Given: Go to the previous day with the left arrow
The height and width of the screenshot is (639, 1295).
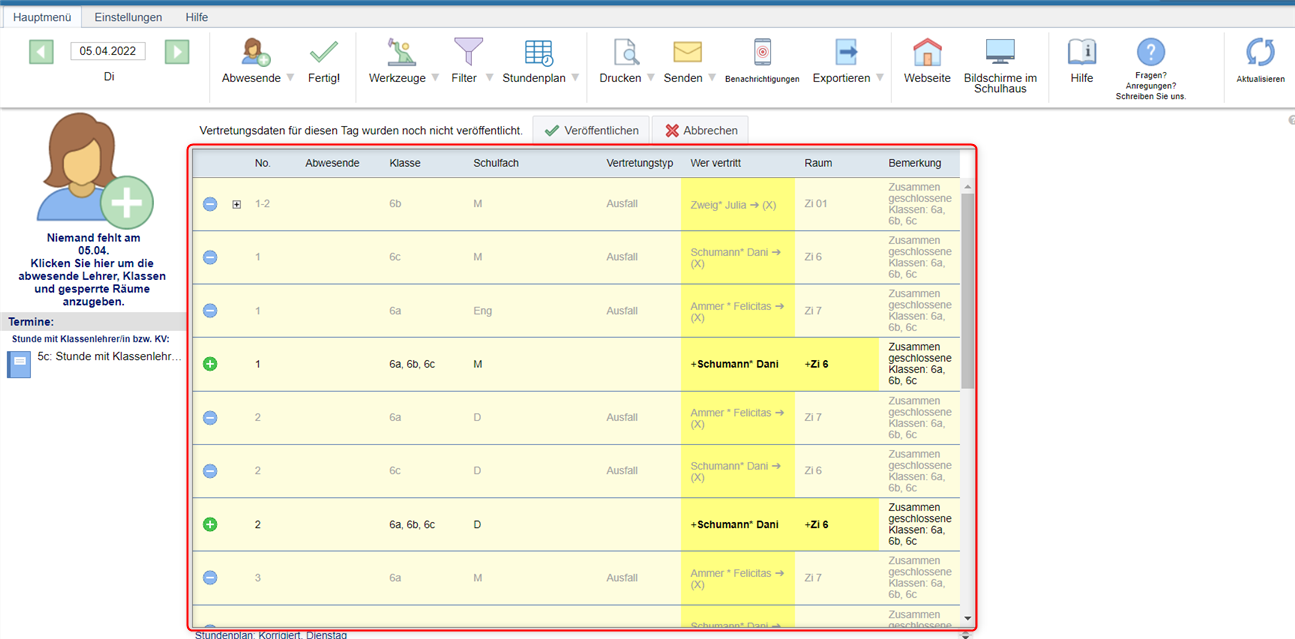Looking at the screenshot, I should coord(42,52).
